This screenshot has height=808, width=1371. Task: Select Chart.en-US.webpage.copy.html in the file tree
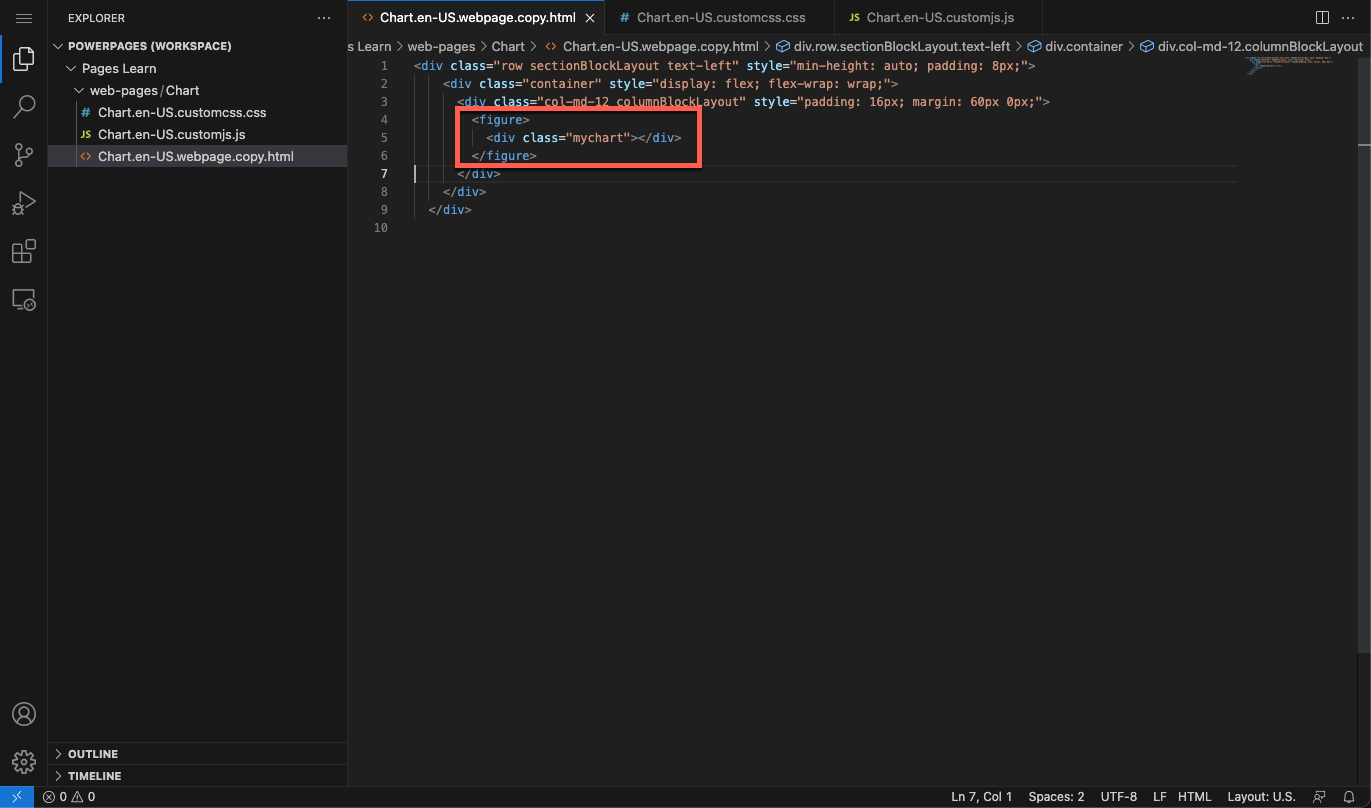(x=196, y=156)
